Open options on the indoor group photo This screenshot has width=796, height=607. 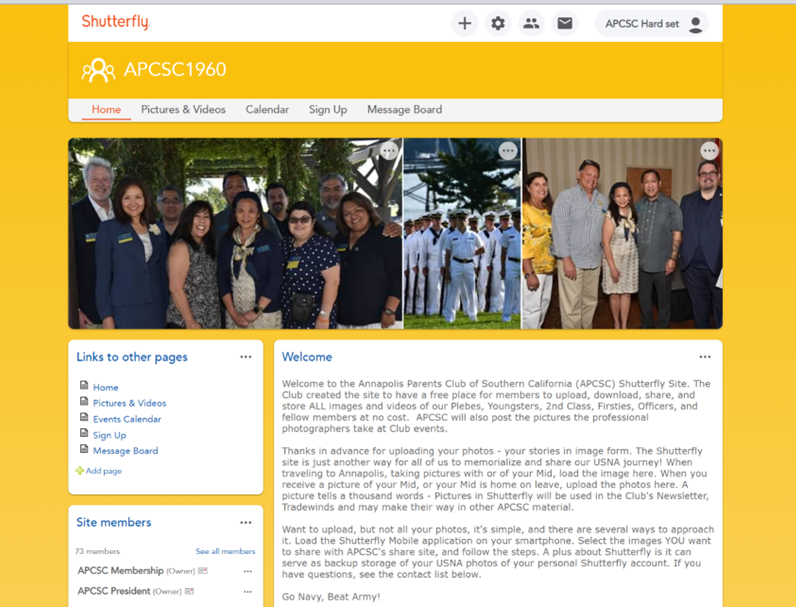click(x=709, y=151)
